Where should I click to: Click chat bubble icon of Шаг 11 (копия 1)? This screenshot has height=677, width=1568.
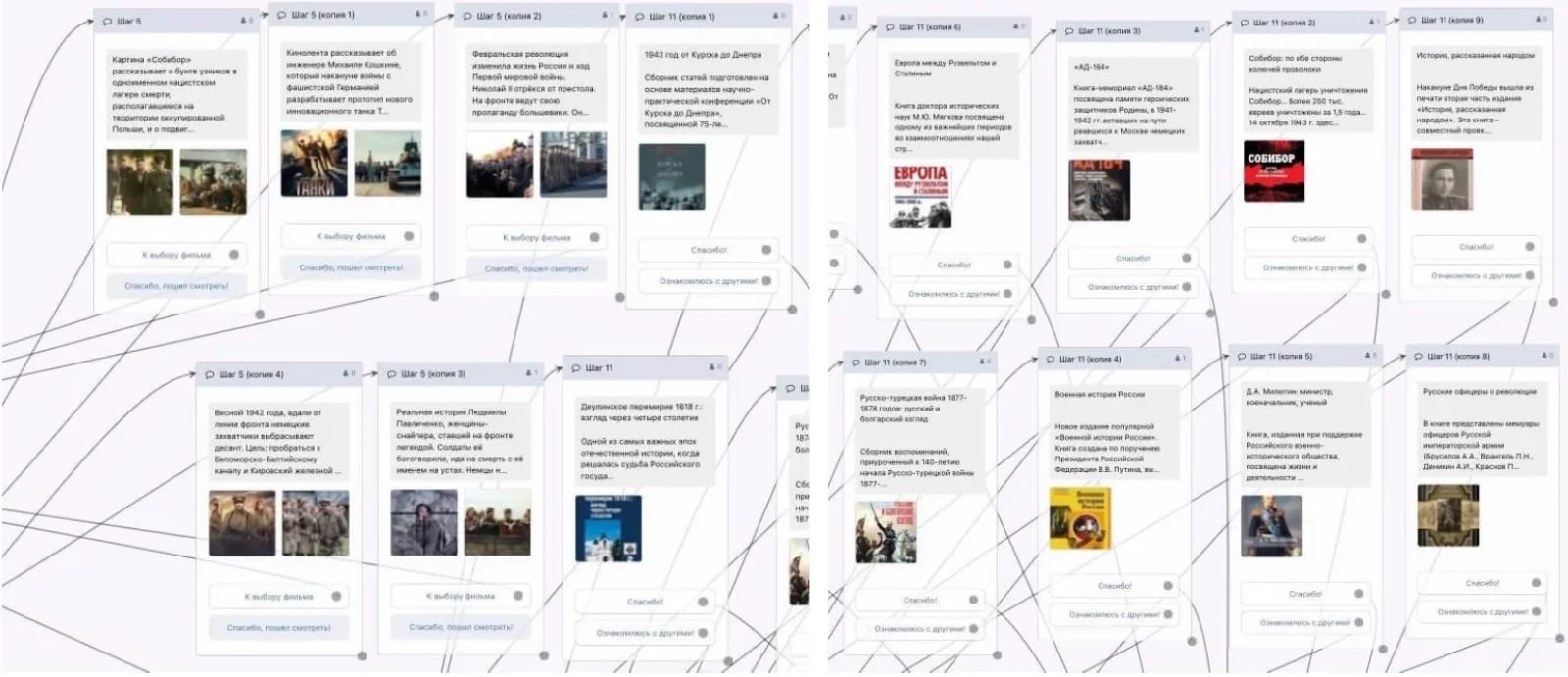click(640, 17)
